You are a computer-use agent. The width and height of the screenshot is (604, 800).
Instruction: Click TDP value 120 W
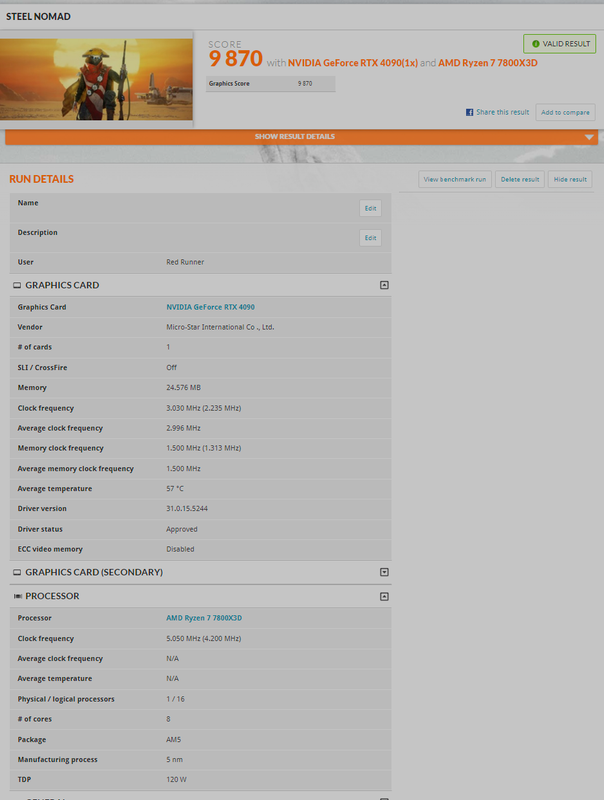tap(176, 780)
